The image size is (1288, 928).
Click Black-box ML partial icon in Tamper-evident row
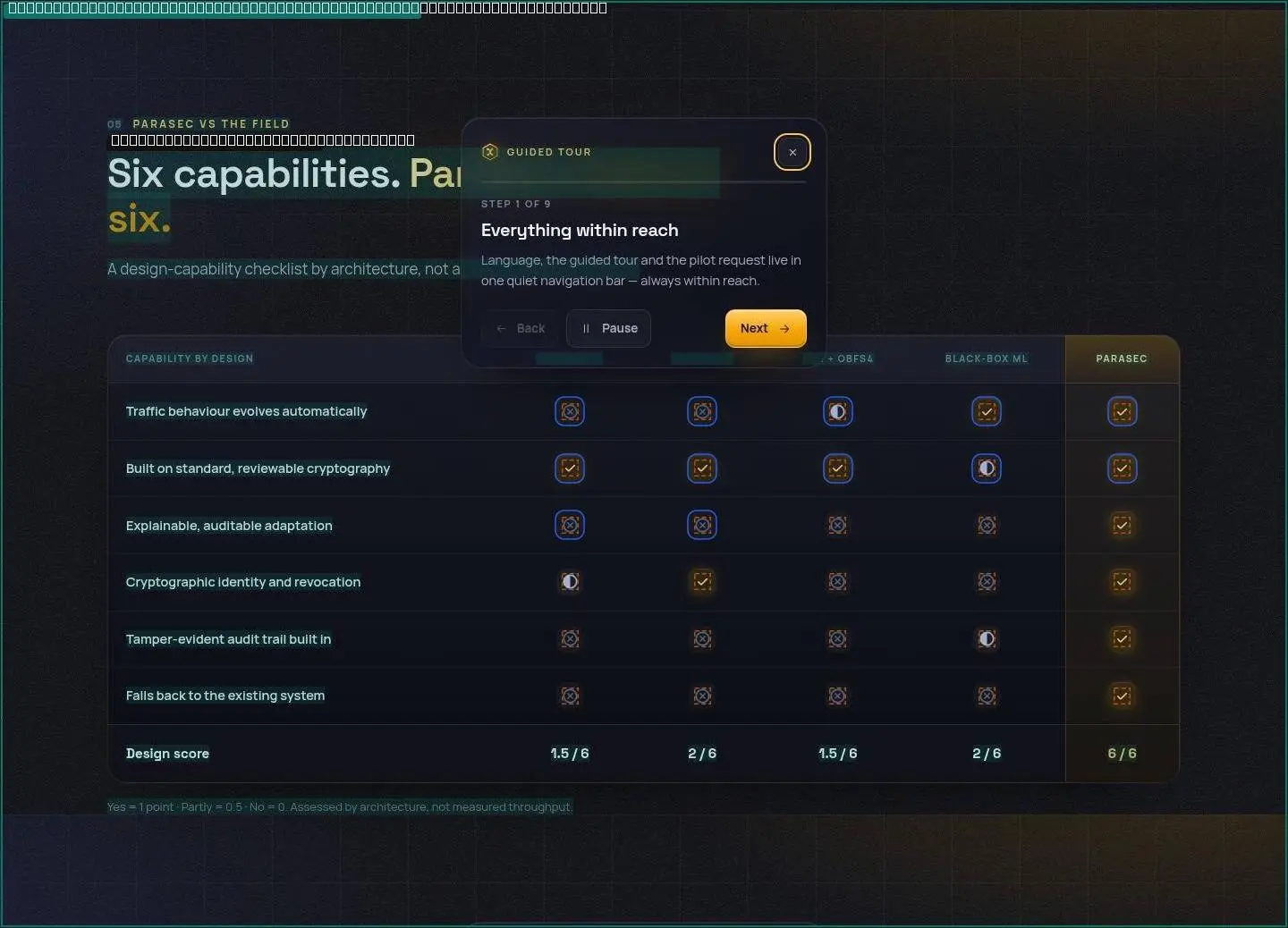coord(987,639)
